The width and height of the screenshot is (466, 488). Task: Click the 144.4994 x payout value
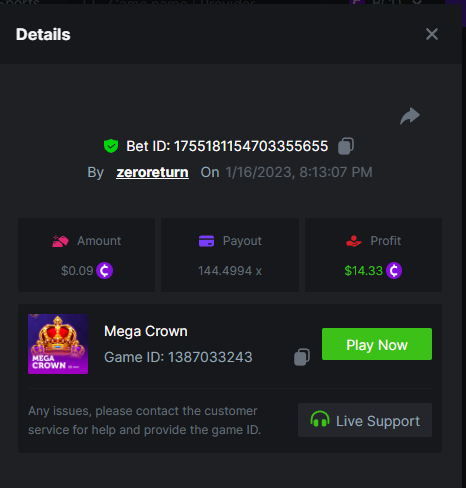230,271
